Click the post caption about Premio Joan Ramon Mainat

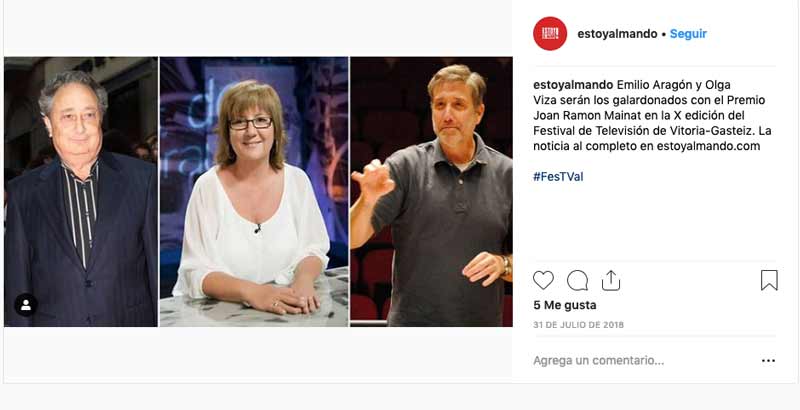pos(653,115)
